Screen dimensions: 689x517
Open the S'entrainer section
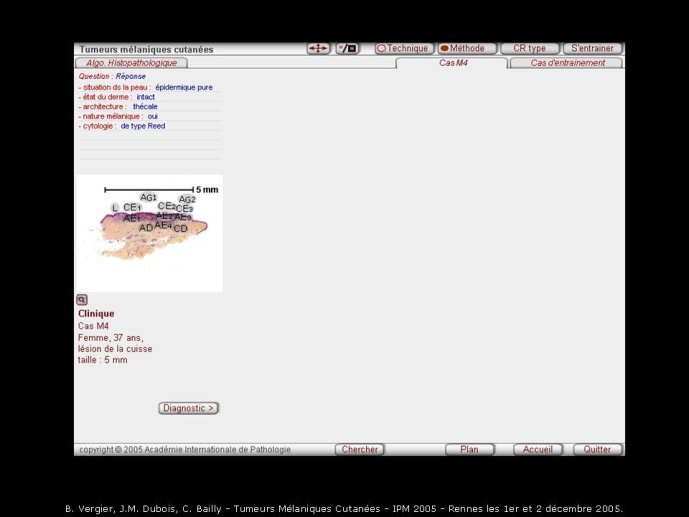pyautogui.click(x=593, y=48)
